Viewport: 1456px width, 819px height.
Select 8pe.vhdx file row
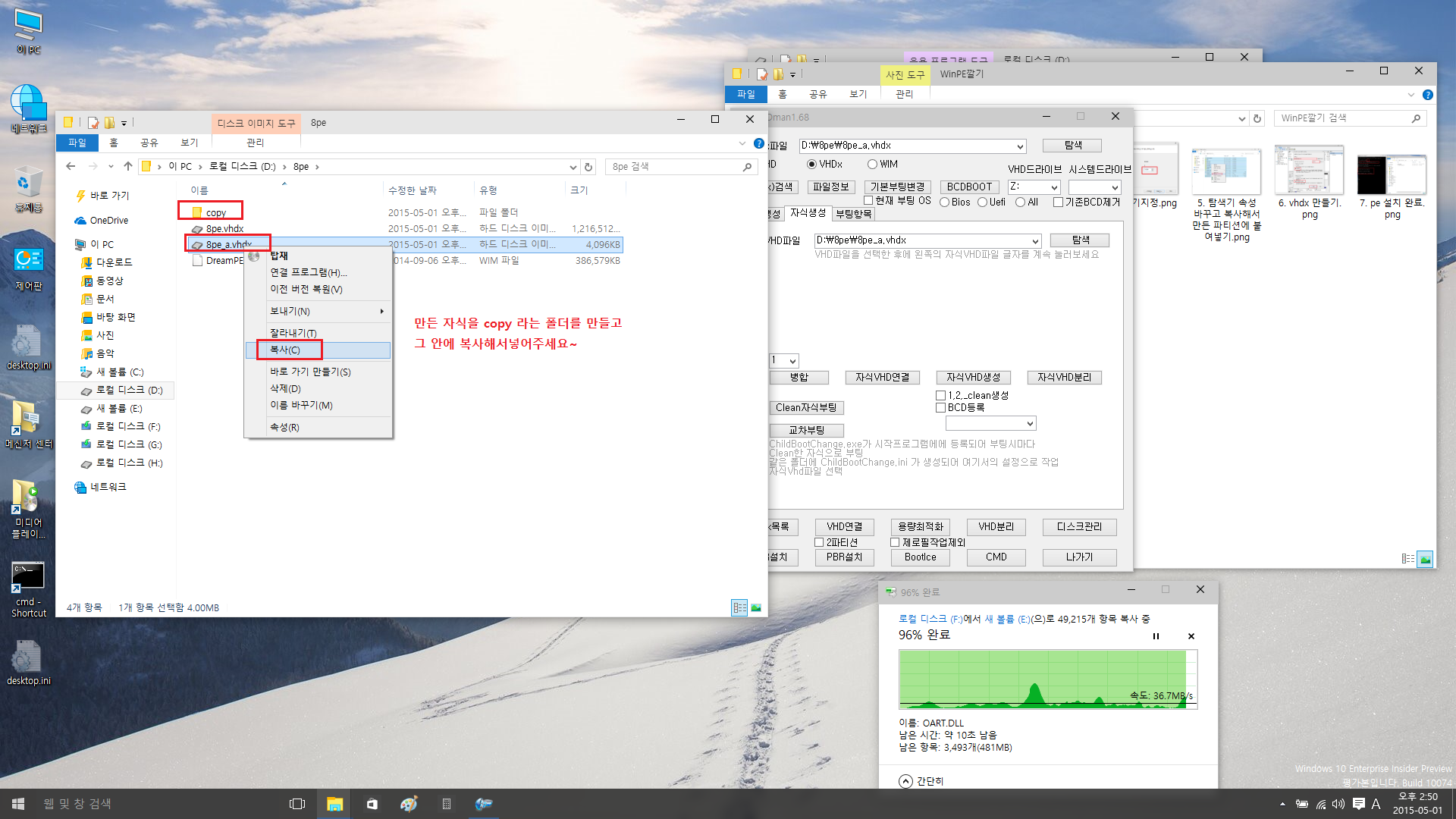point(406,229)
